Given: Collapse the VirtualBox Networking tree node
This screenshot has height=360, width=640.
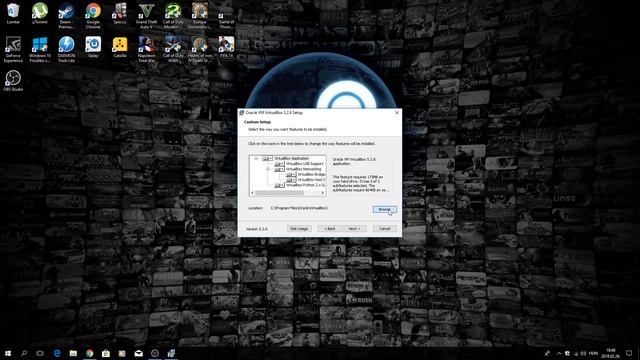Looking at the screenshot, I should coord(268,169).
